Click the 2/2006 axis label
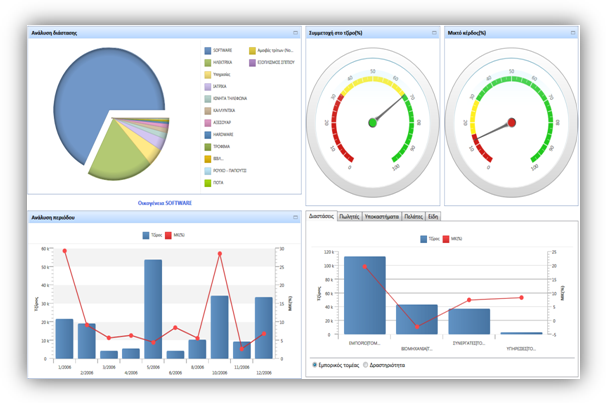 pyautogui.click(x=87, y=373)
